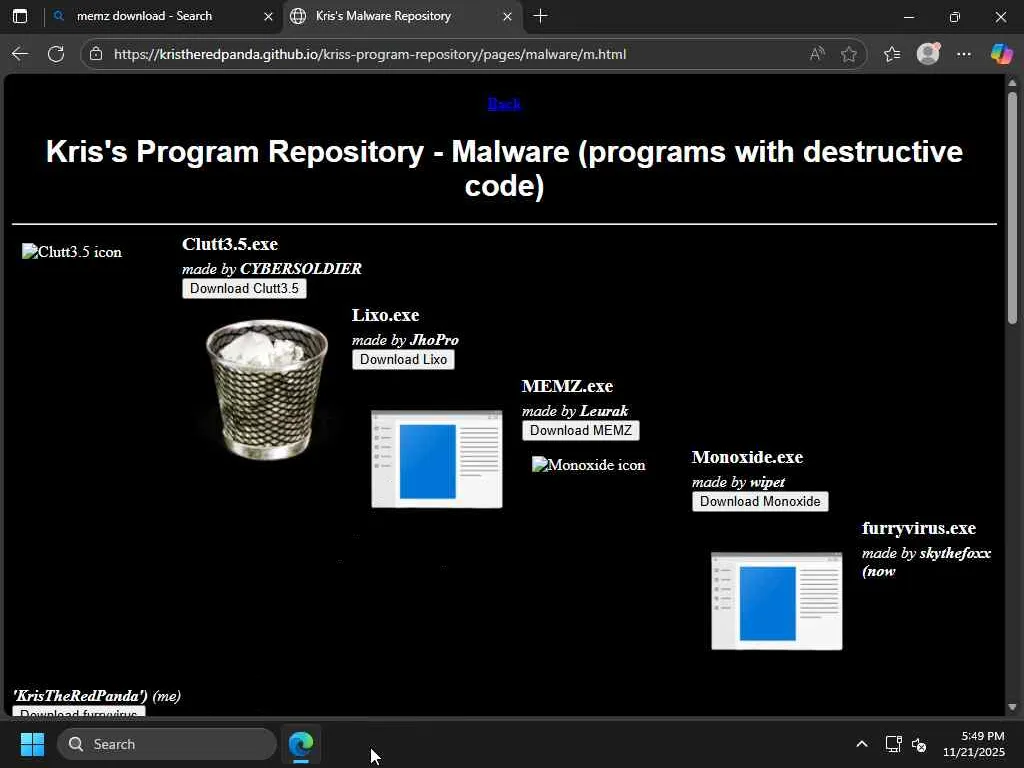Image resolution: width=1024 pixels, height=768 pixels.
Task: Click the 'made by JhoPro' text
Action: coord(405,340)
